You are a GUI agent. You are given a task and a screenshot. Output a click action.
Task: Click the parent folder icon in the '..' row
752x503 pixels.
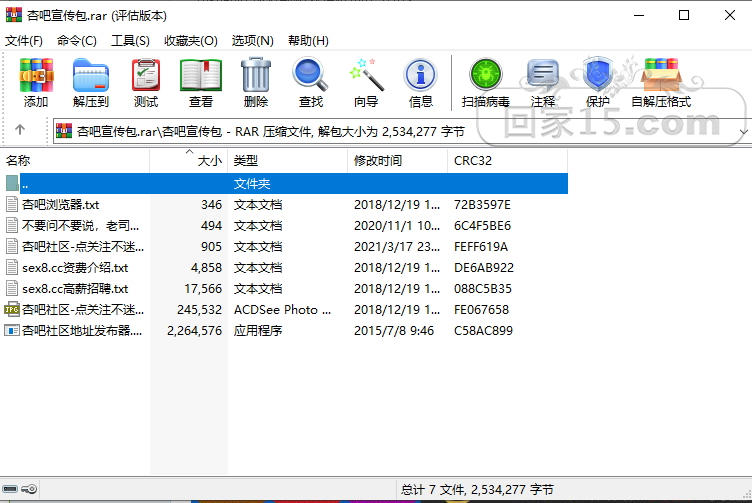(x=12, y=183)
